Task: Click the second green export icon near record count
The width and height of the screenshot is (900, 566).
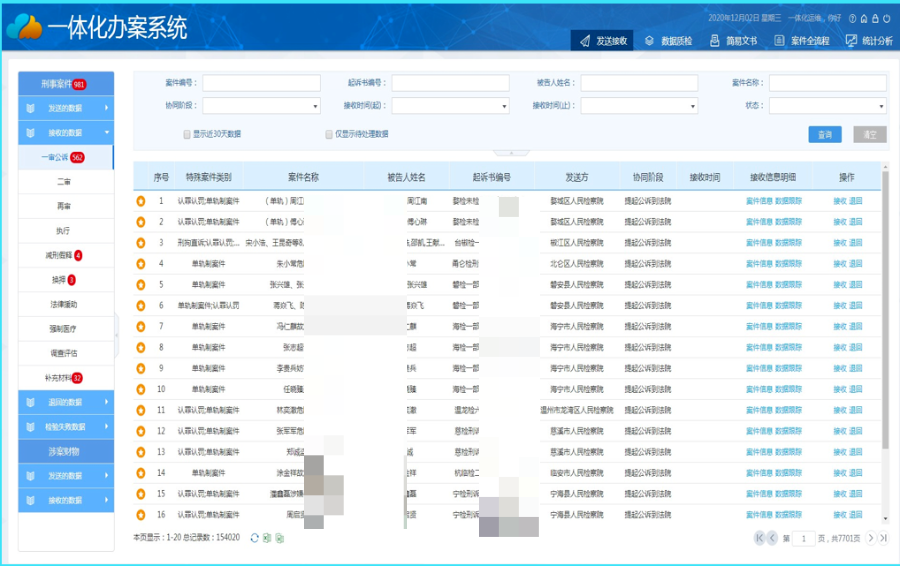Action: 280,538
